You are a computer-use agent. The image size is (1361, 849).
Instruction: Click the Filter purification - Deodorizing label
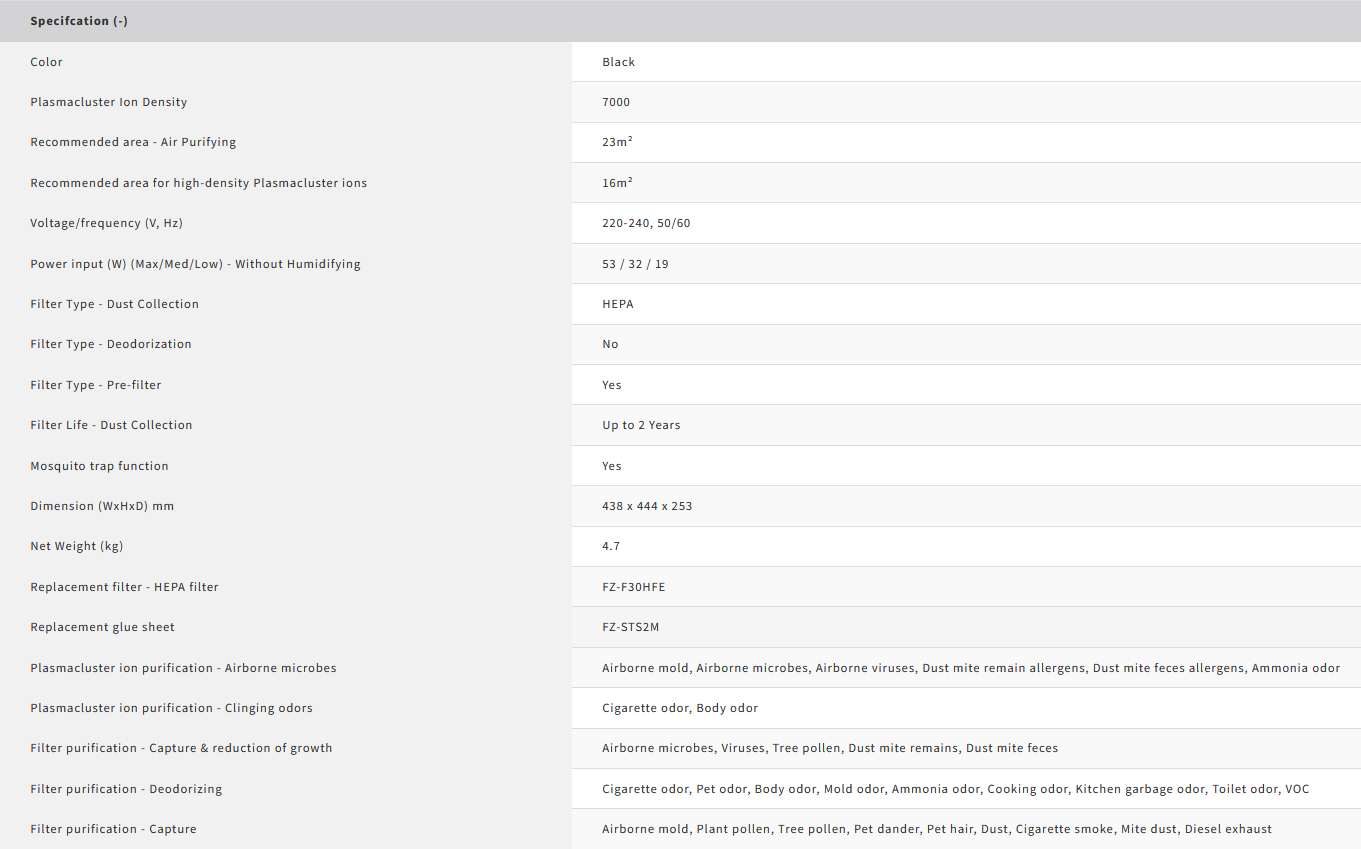126,789
